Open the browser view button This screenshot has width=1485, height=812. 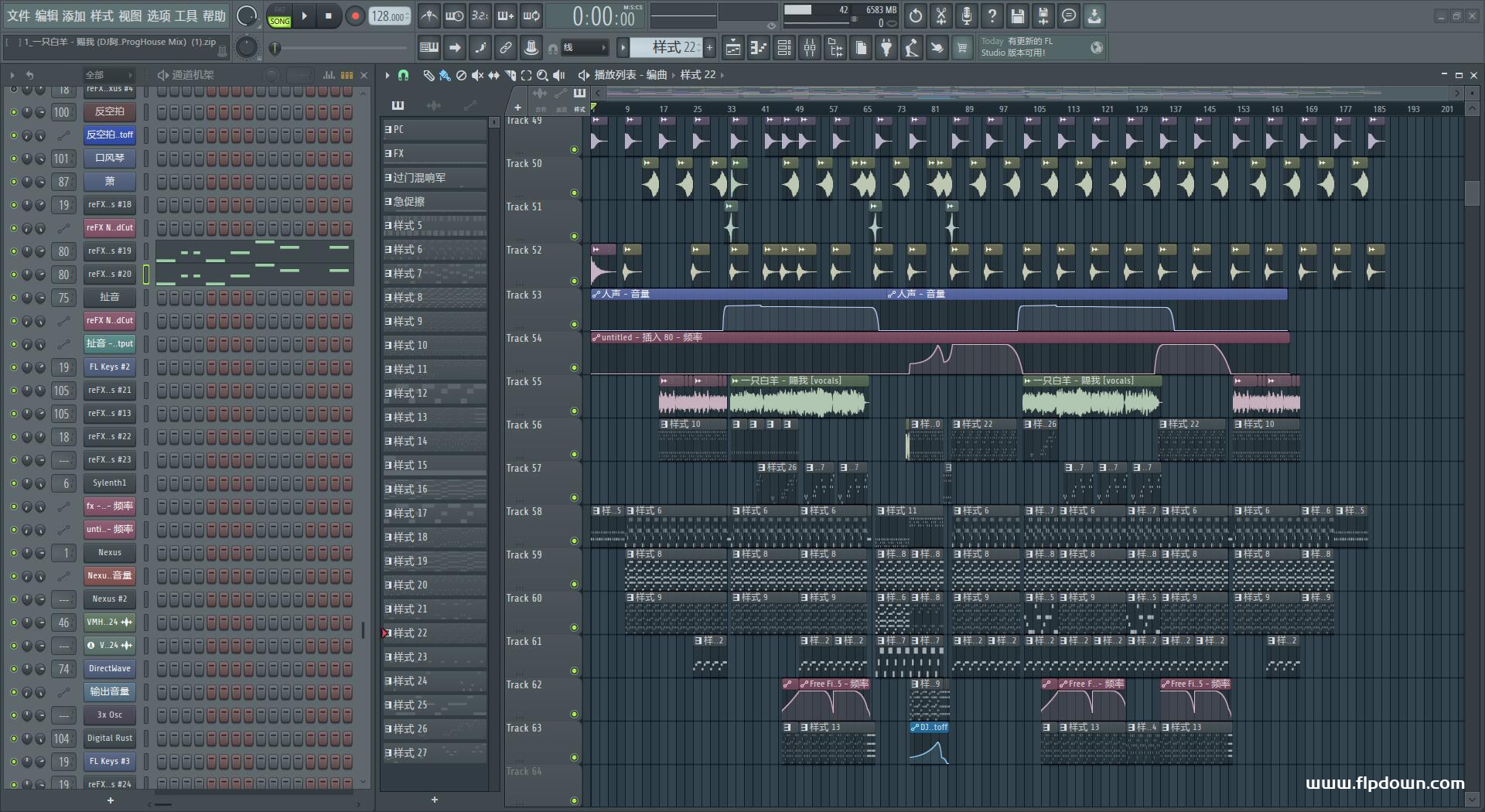click(835, 48)
